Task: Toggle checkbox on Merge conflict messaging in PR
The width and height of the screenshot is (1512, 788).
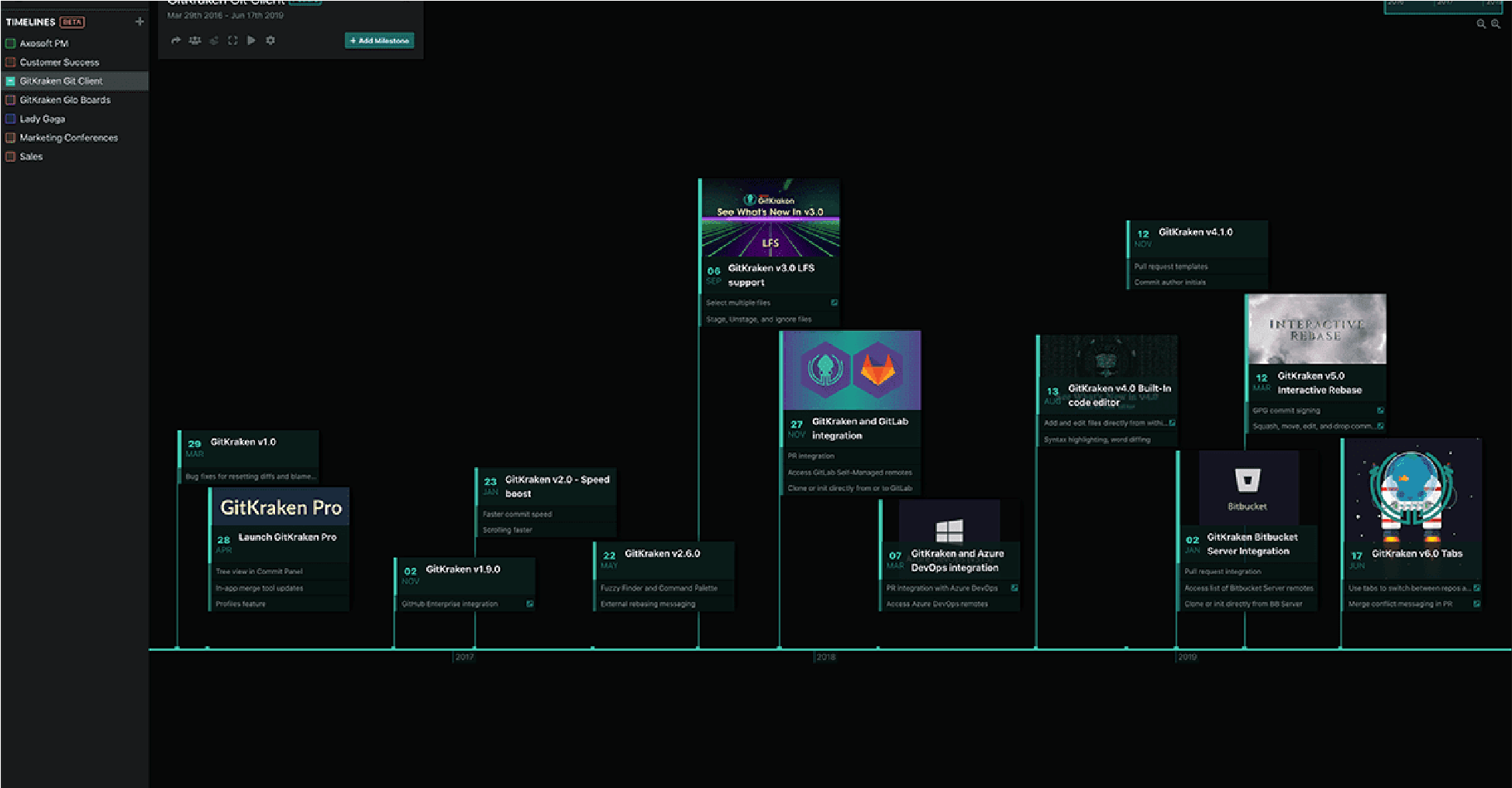Action: click(x=1476, y=604)
